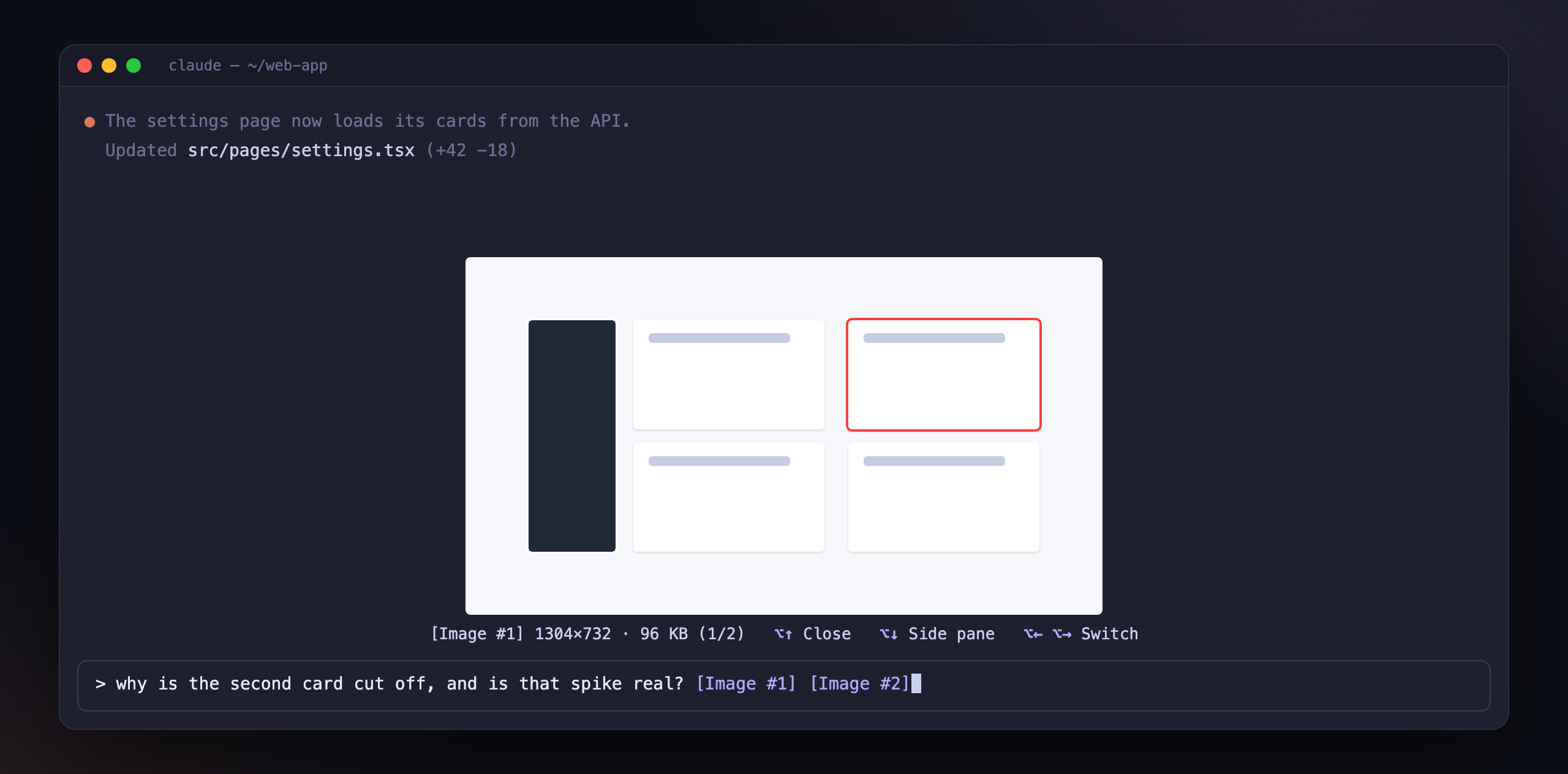This screenshot has width=1568, height=774.
Task: Click the option-right arrow shortcut icon
Action: coord(1062,634)
